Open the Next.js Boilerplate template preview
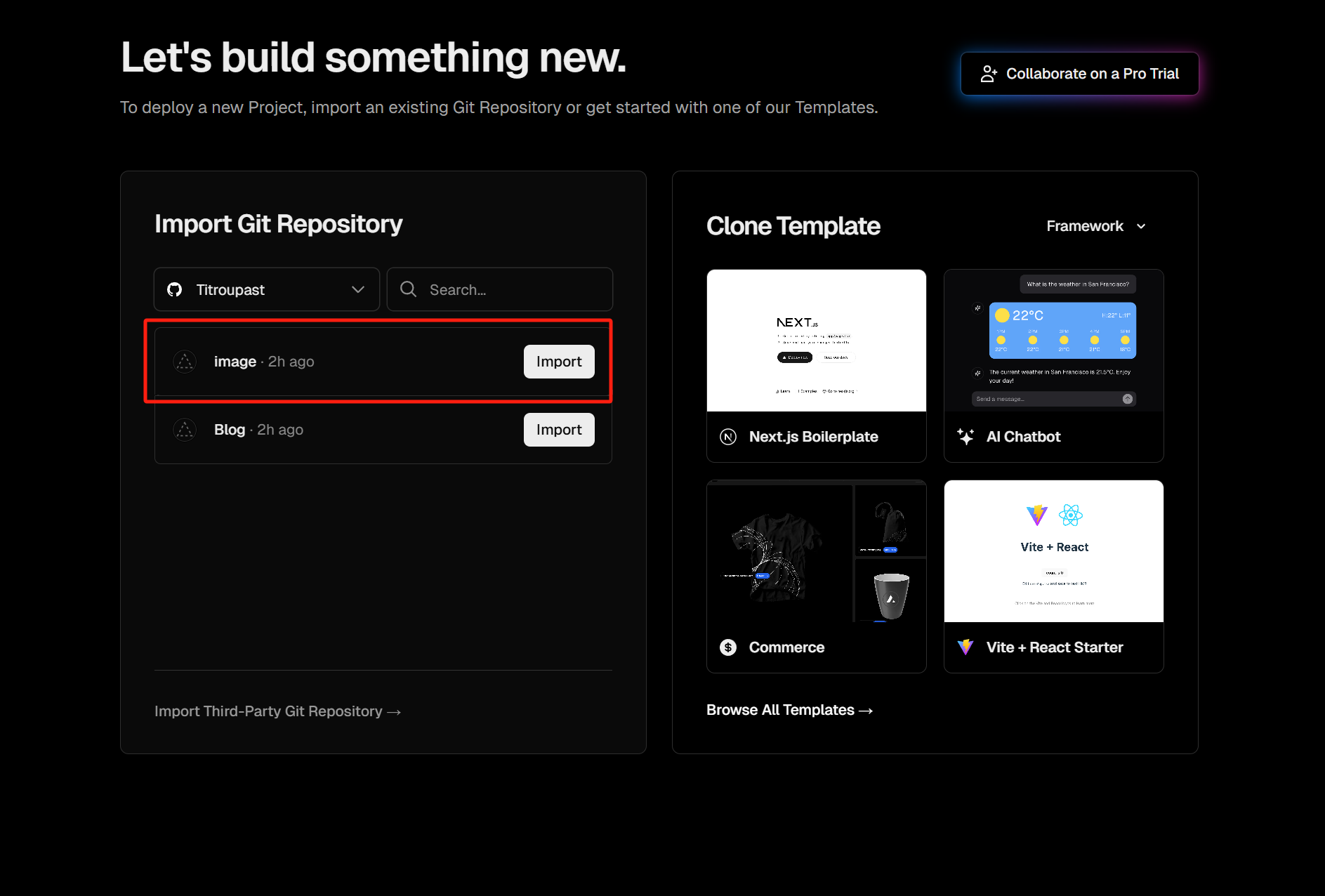Viewport: 1325px width, 896px height. [817, 341]
